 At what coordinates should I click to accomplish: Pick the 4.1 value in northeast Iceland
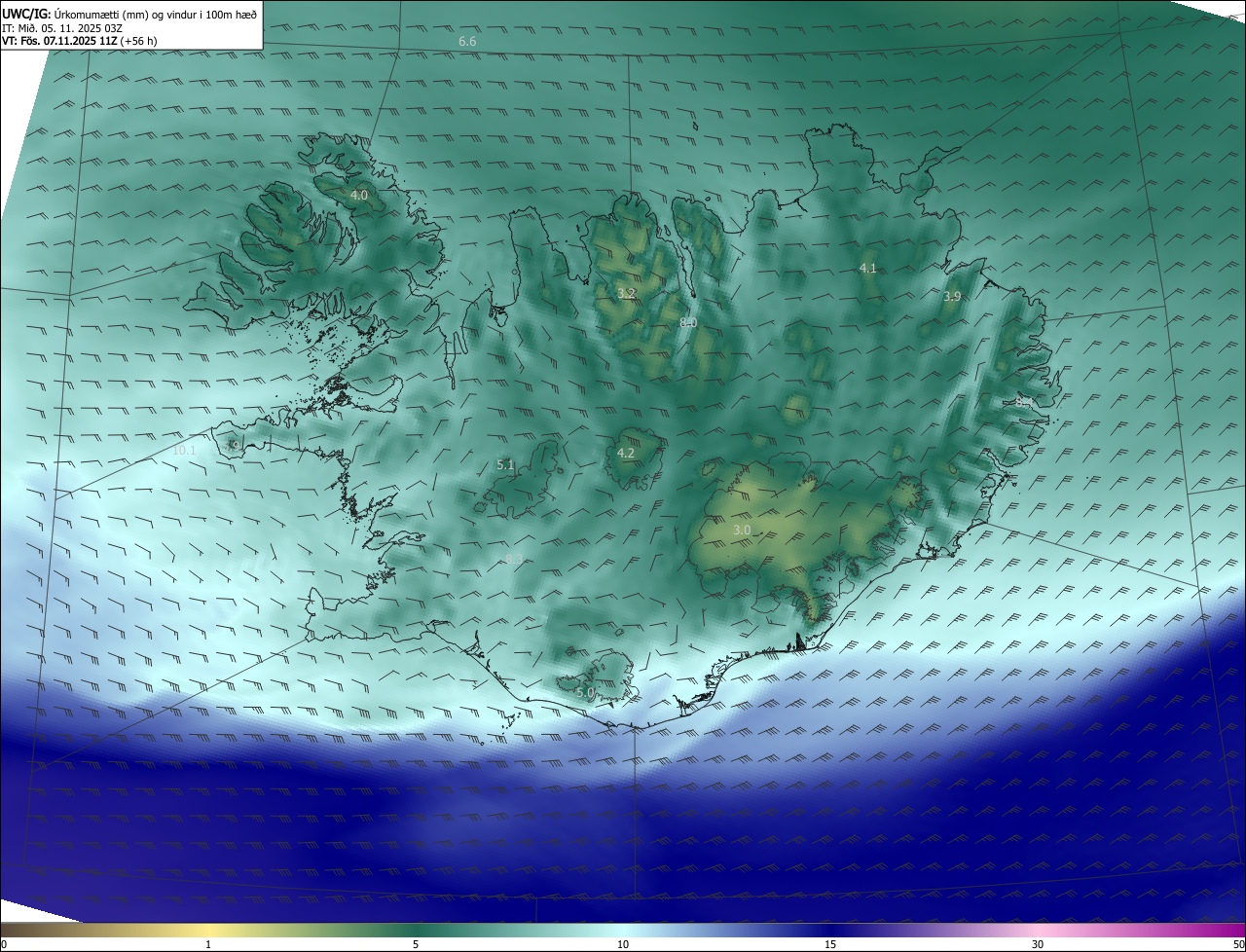867,268
